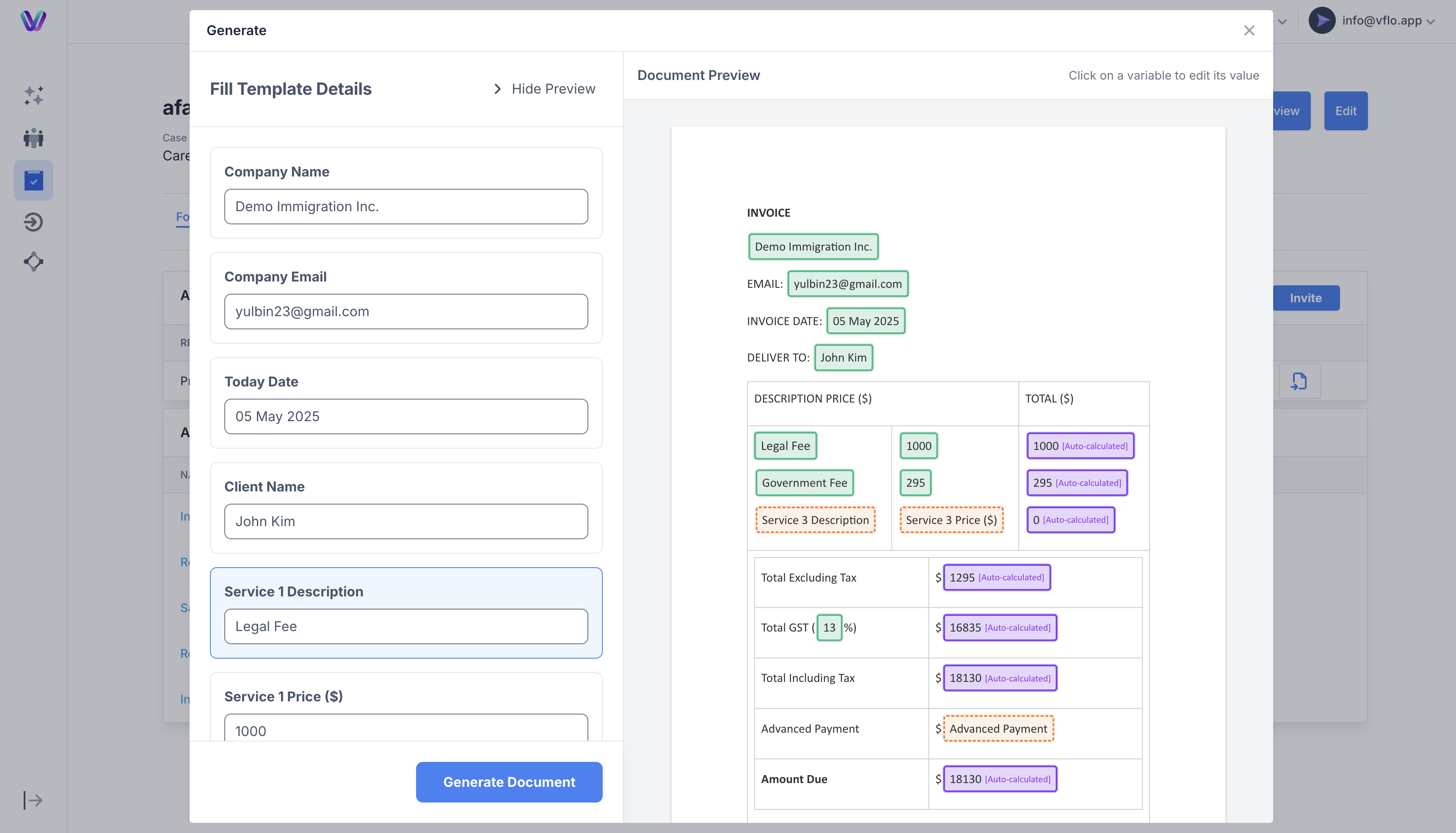Expand the sidebar with bottom arrow icon

pyautogui.click(x=33, y=800)
